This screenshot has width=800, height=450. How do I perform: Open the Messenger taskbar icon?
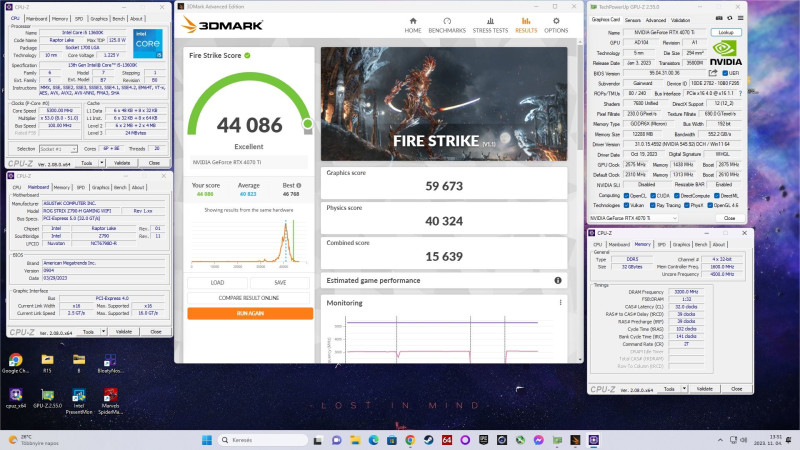click(539, 440)
